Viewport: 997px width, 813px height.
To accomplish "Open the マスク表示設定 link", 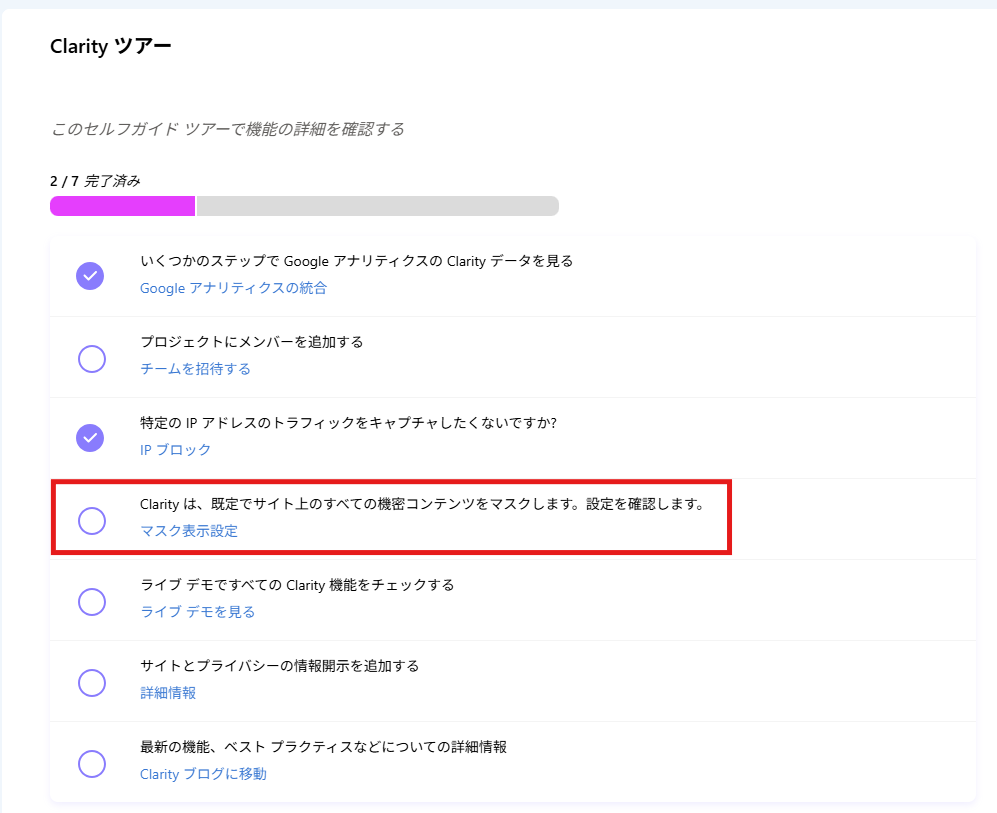I will [x=189, y=531].
